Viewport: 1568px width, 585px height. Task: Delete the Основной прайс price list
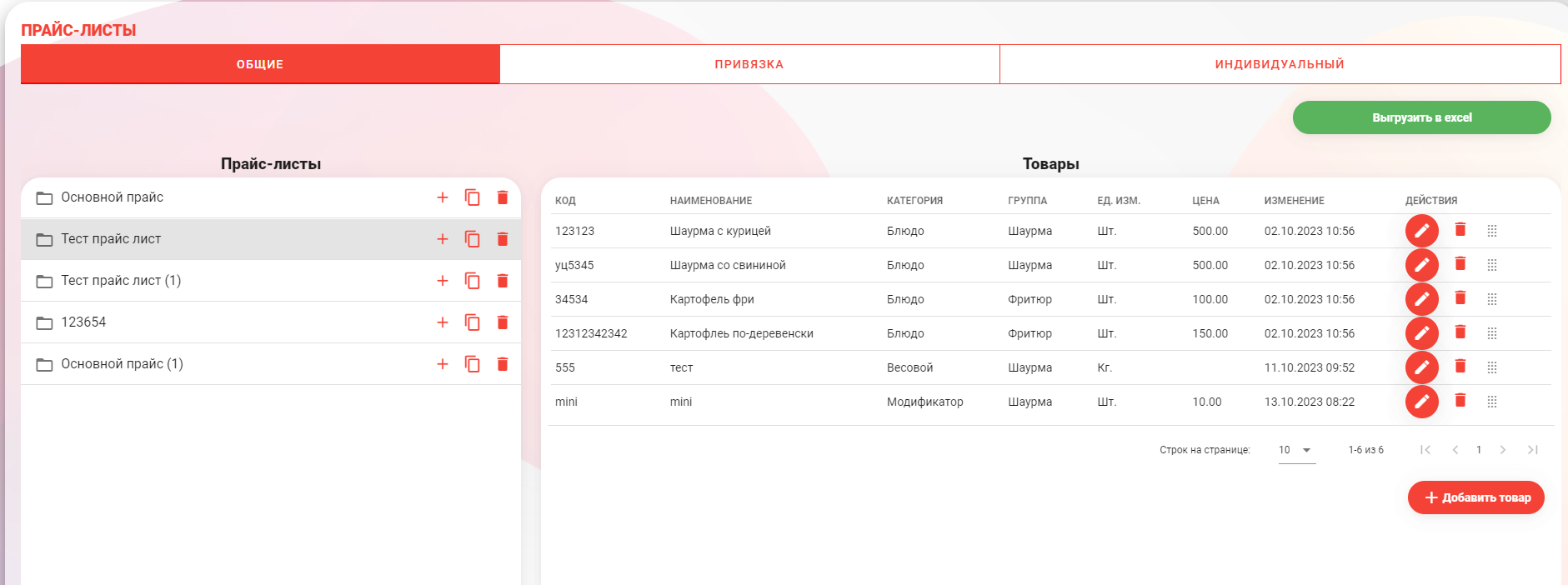[503, 197]
